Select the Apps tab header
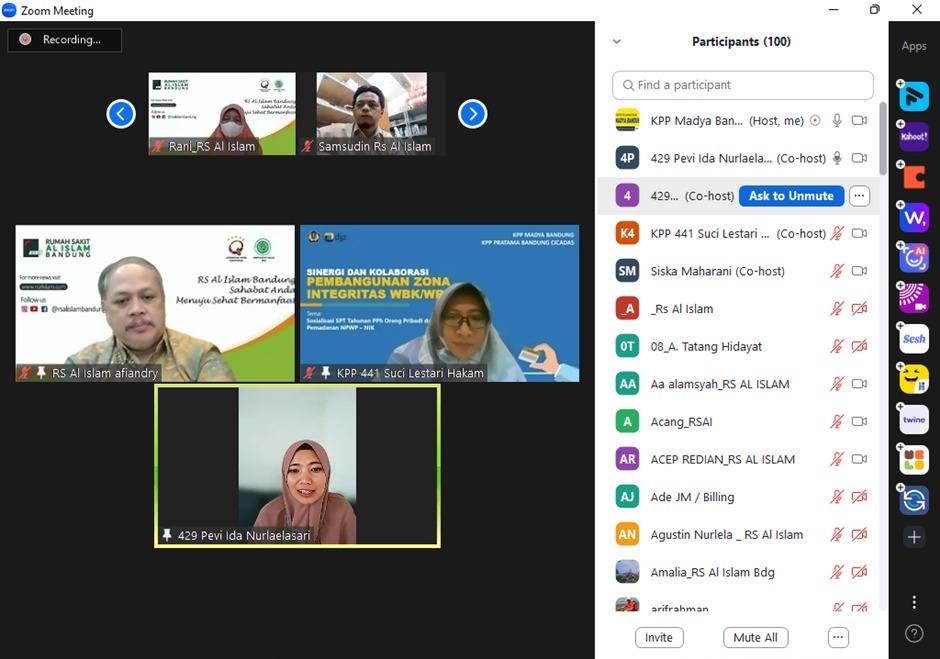The width and height of the screenshot is (940, 659). [914, 46]
